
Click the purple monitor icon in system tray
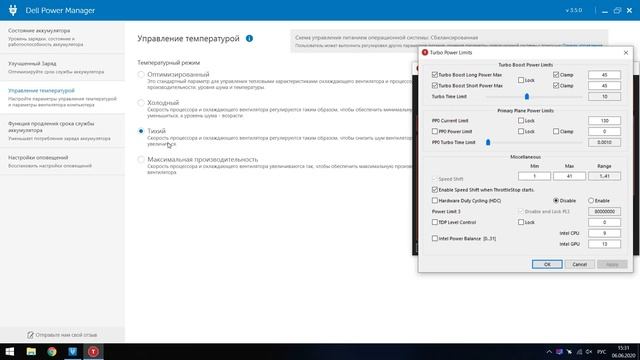pos(559,351)
